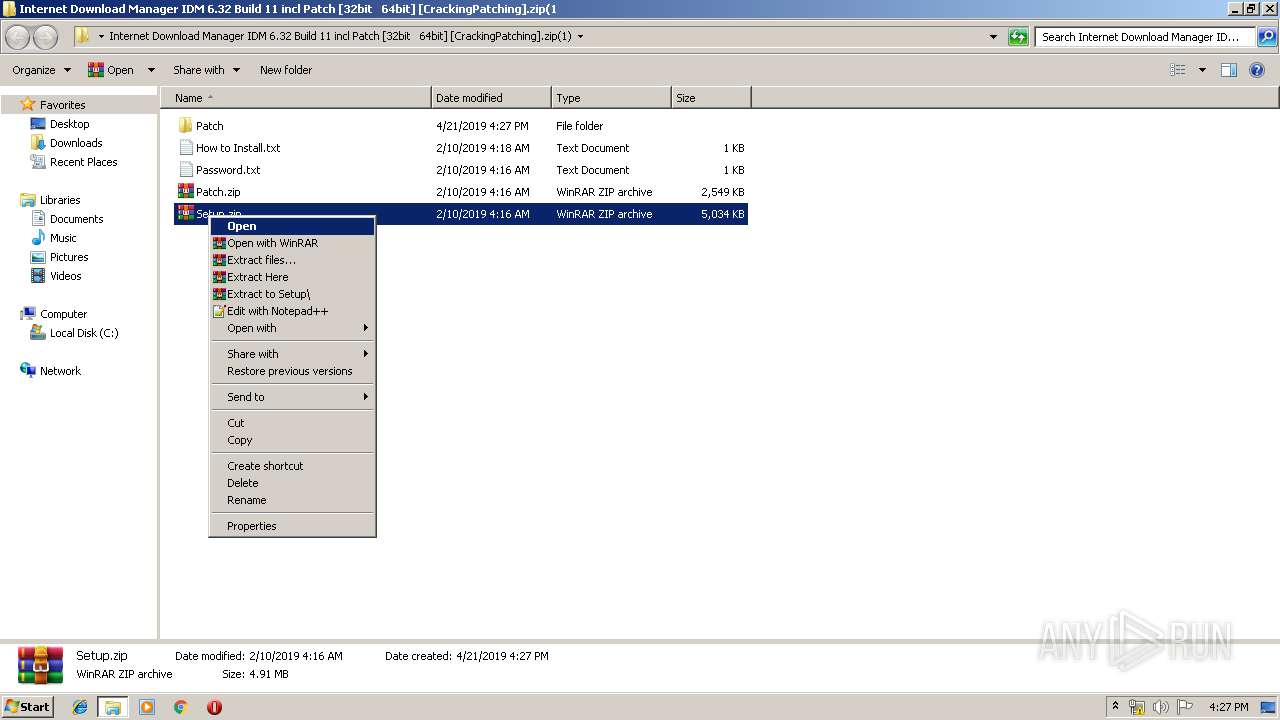Choose Copy in the context menu
This screenshot has width=1280, height=720.
click(292, 440)
